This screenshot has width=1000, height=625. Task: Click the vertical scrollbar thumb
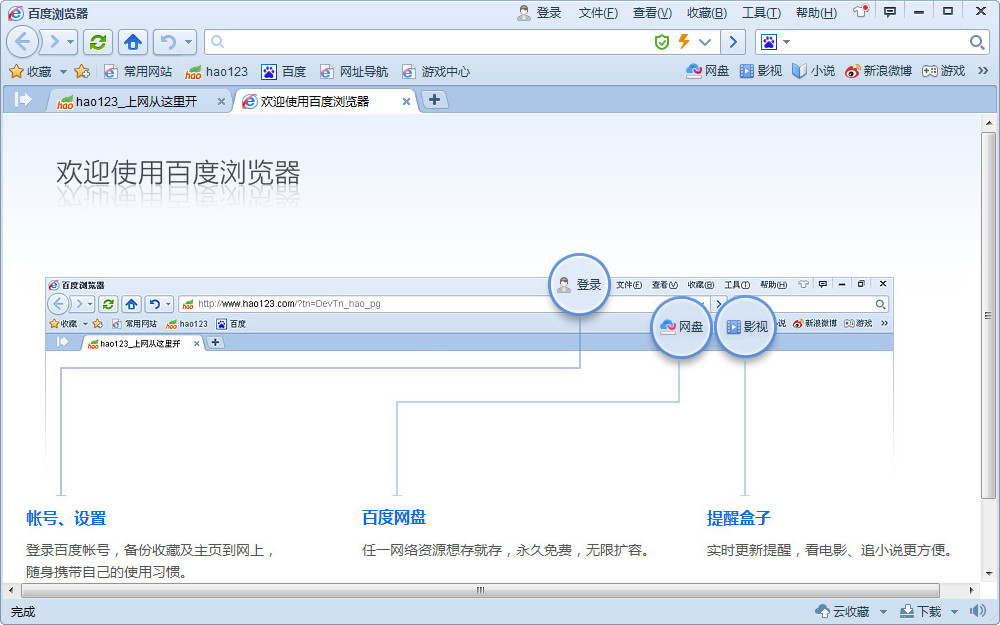(x=989, y=315)
